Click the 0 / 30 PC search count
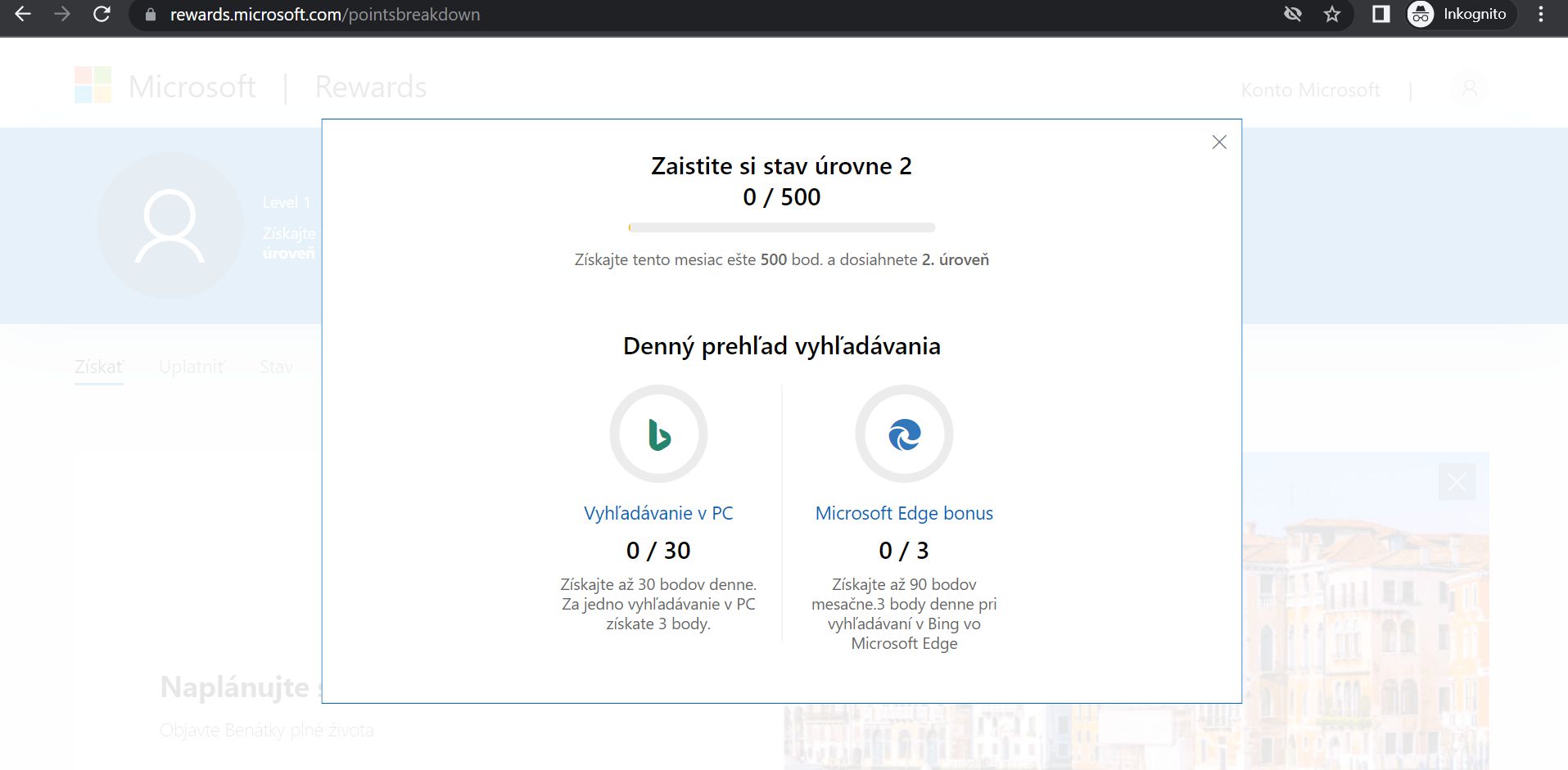Viewport: 1568px width, 770px height. (x=658, y=551)
